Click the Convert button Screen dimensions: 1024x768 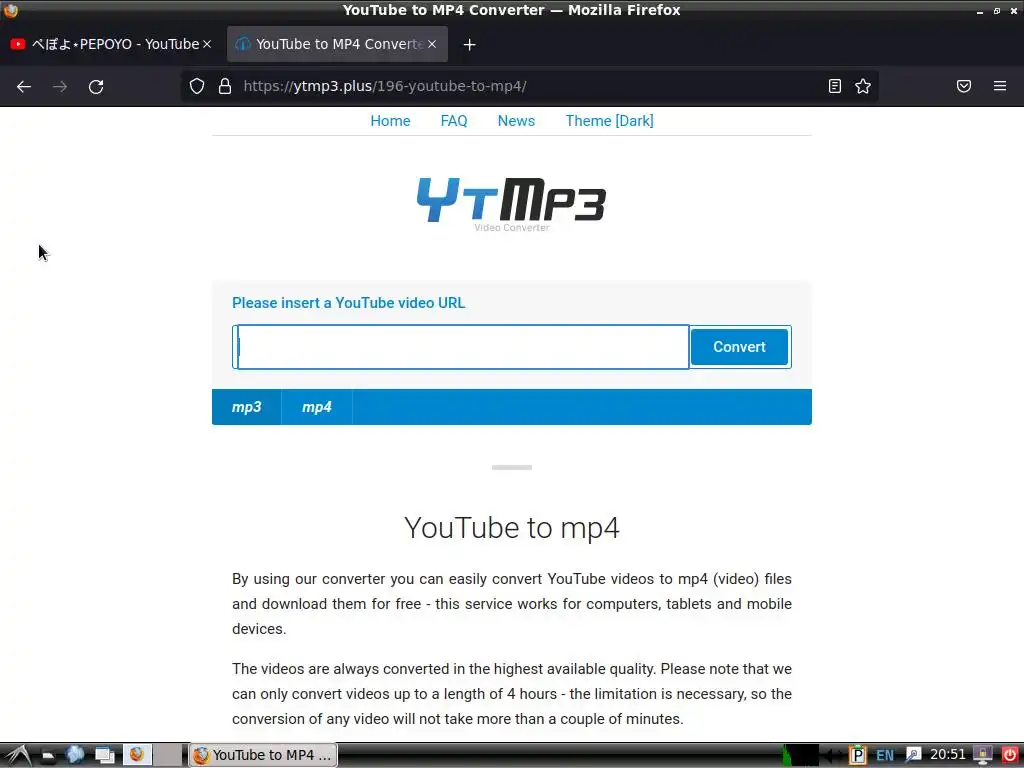point(739,347)
